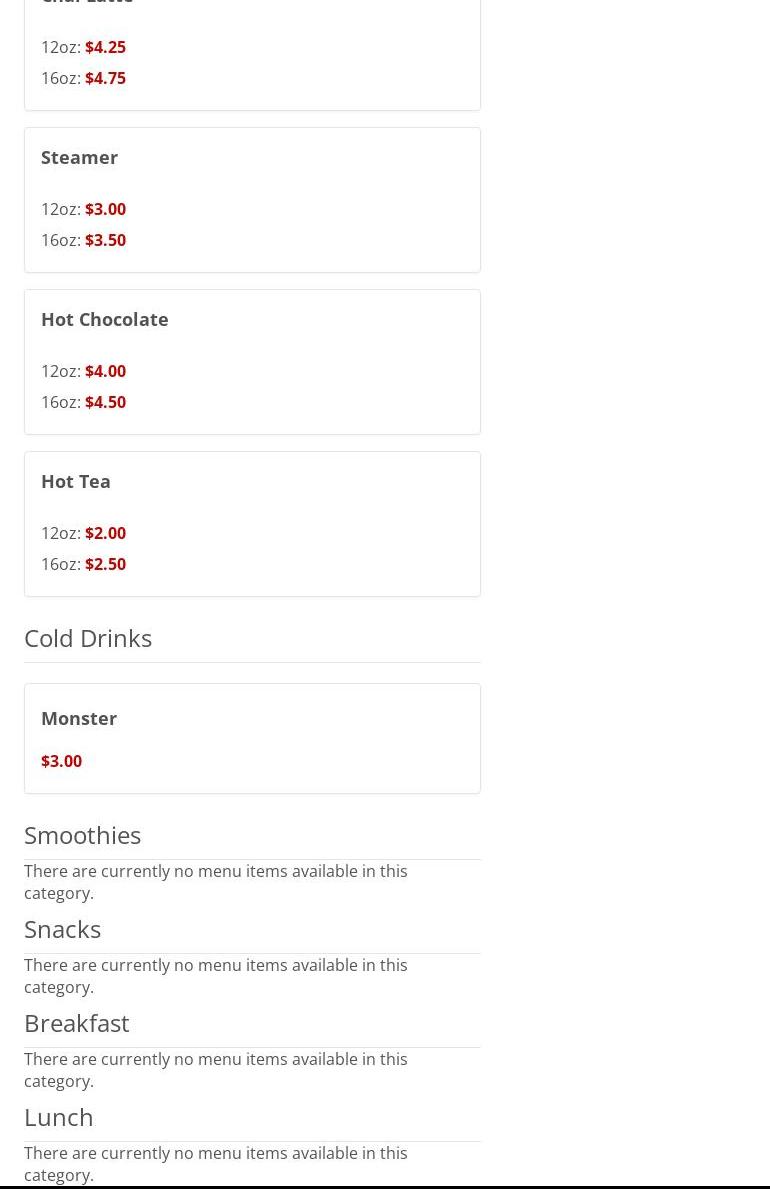The width and height of the screenshot is (770, 1189).
Task: Select the Hot Chocolate item heading
Action: 105,319
